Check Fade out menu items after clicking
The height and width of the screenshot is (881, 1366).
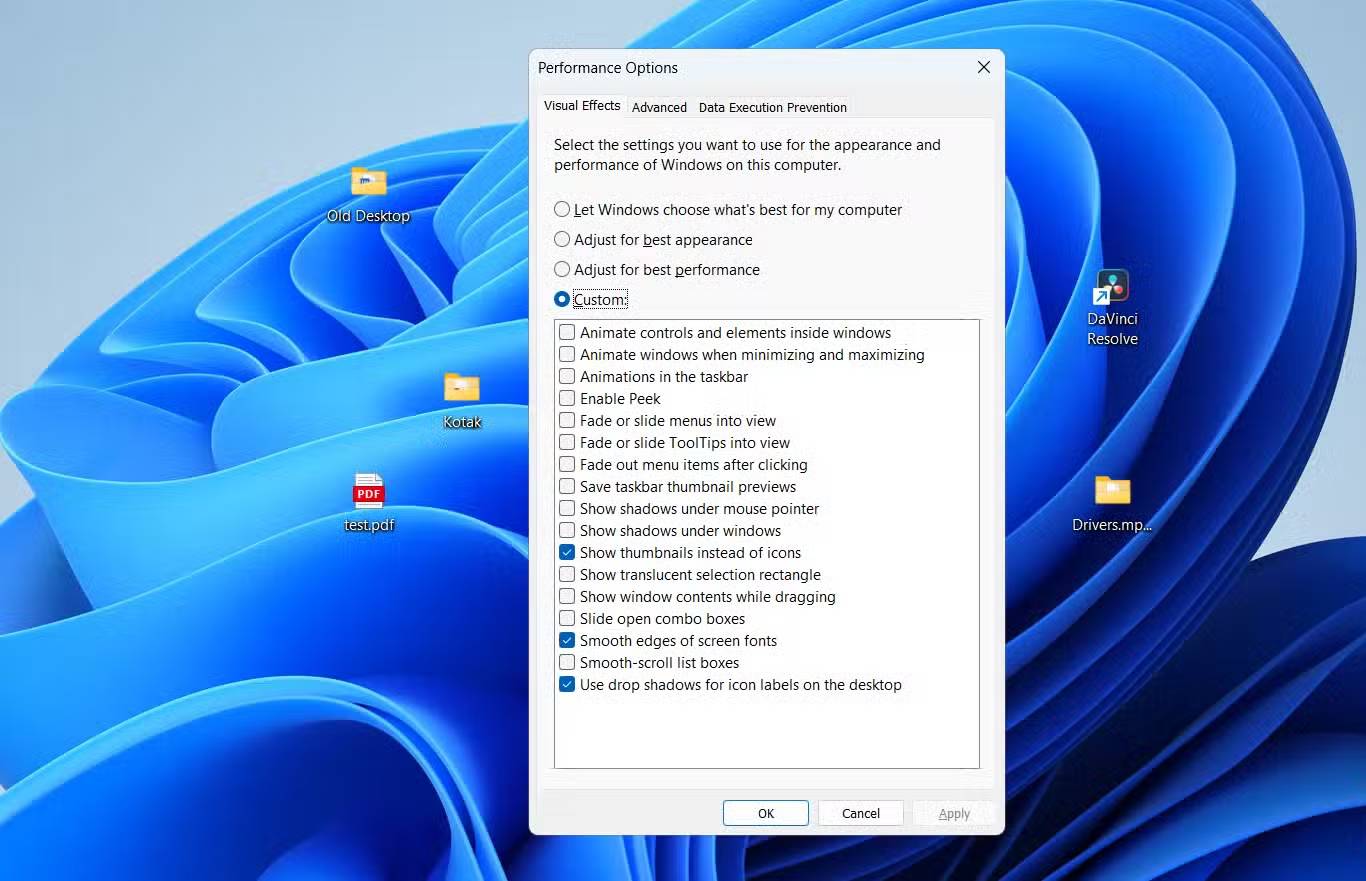click(x=567, y=464)
